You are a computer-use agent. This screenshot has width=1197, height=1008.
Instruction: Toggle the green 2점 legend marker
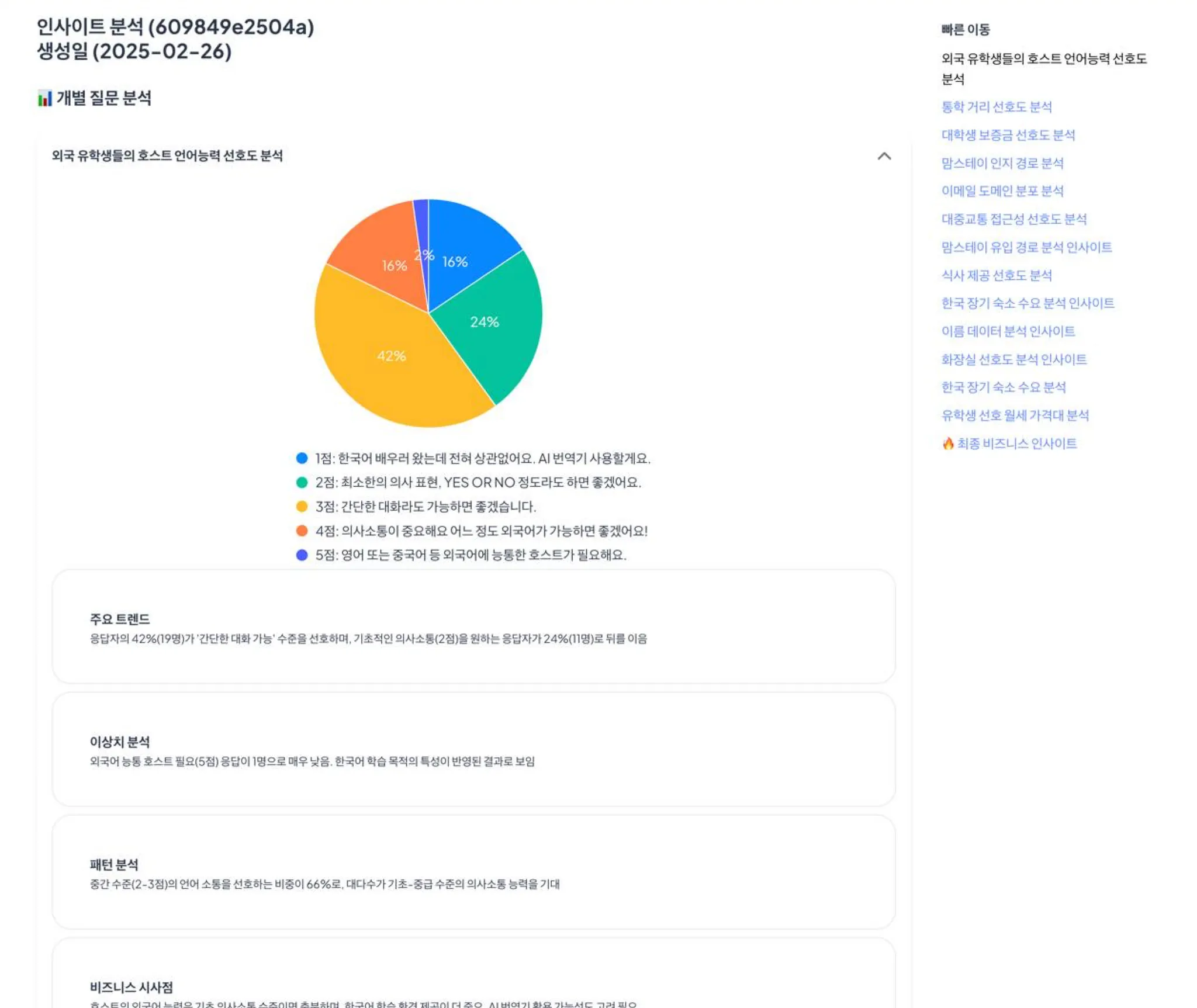302,482
